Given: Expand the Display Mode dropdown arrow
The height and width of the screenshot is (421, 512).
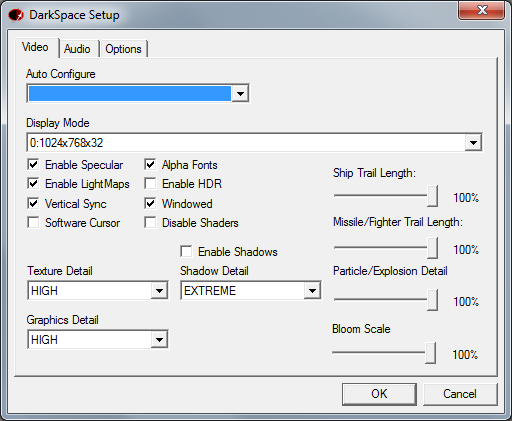Looking at the screenshot, I should click(x=473, y=143).
